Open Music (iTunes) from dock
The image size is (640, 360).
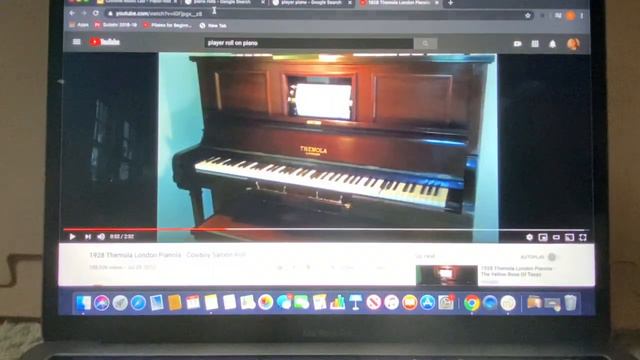tap(391, 303)
